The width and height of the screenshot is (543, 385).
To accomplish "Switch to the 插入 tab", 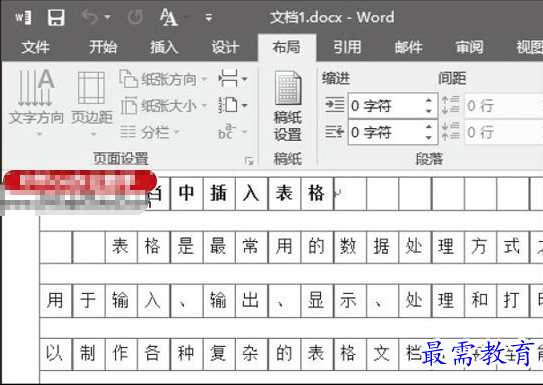I will point(164,47).
